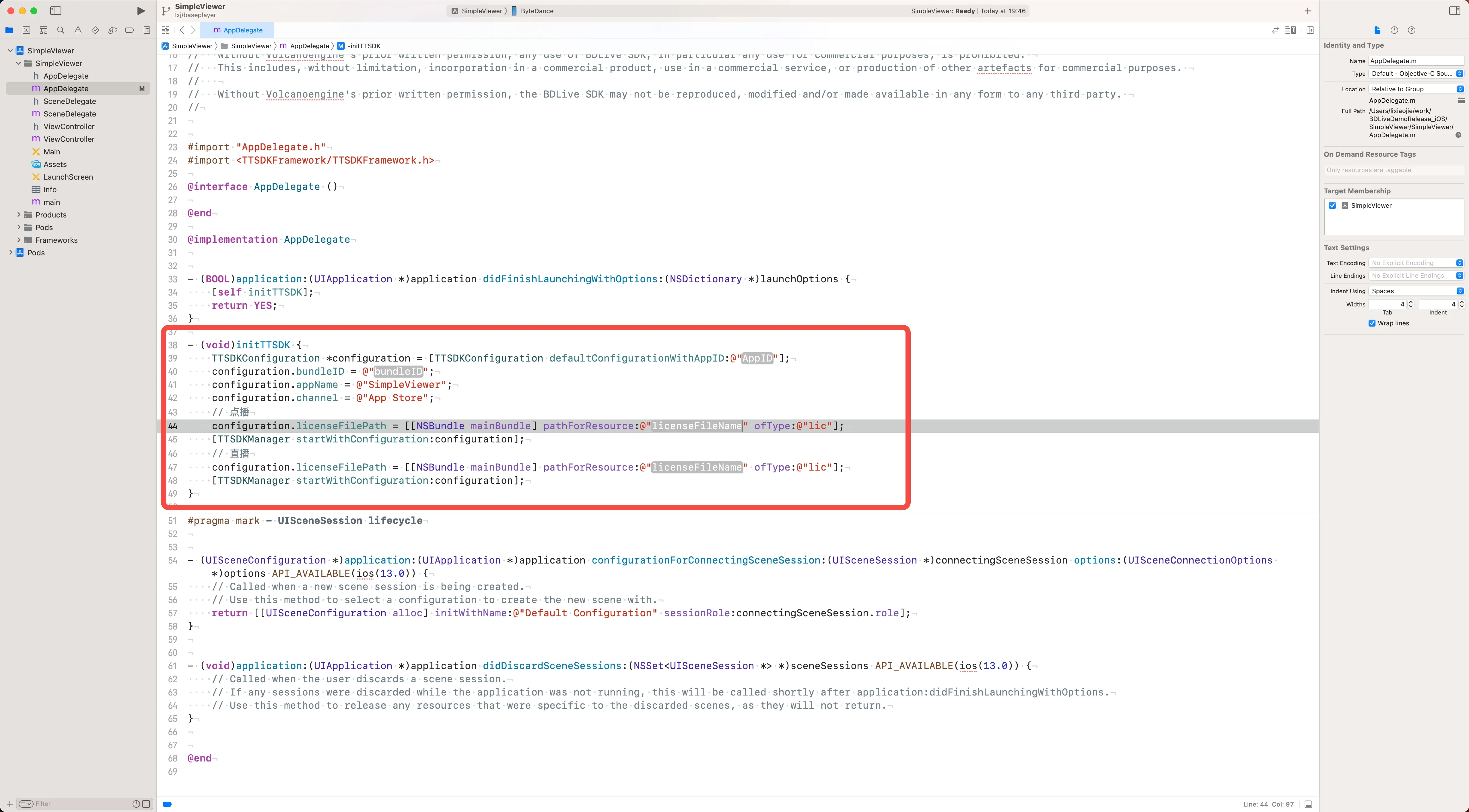Open the Text Encoding dropdown
Viewport: 1469px width, 812px height.
1416,263
